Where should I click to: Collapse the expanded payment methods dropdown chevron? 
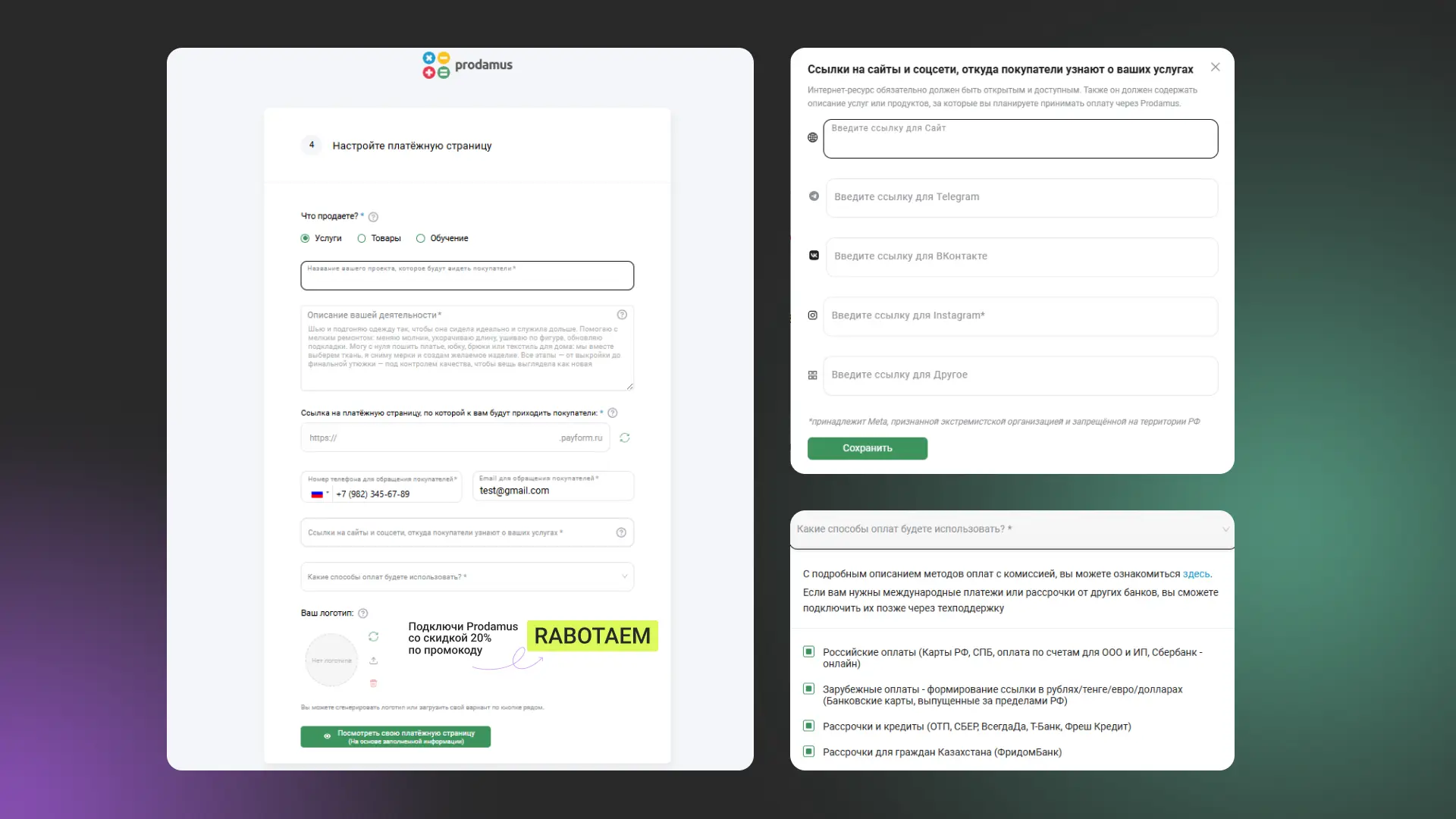tap(1225, 529)
